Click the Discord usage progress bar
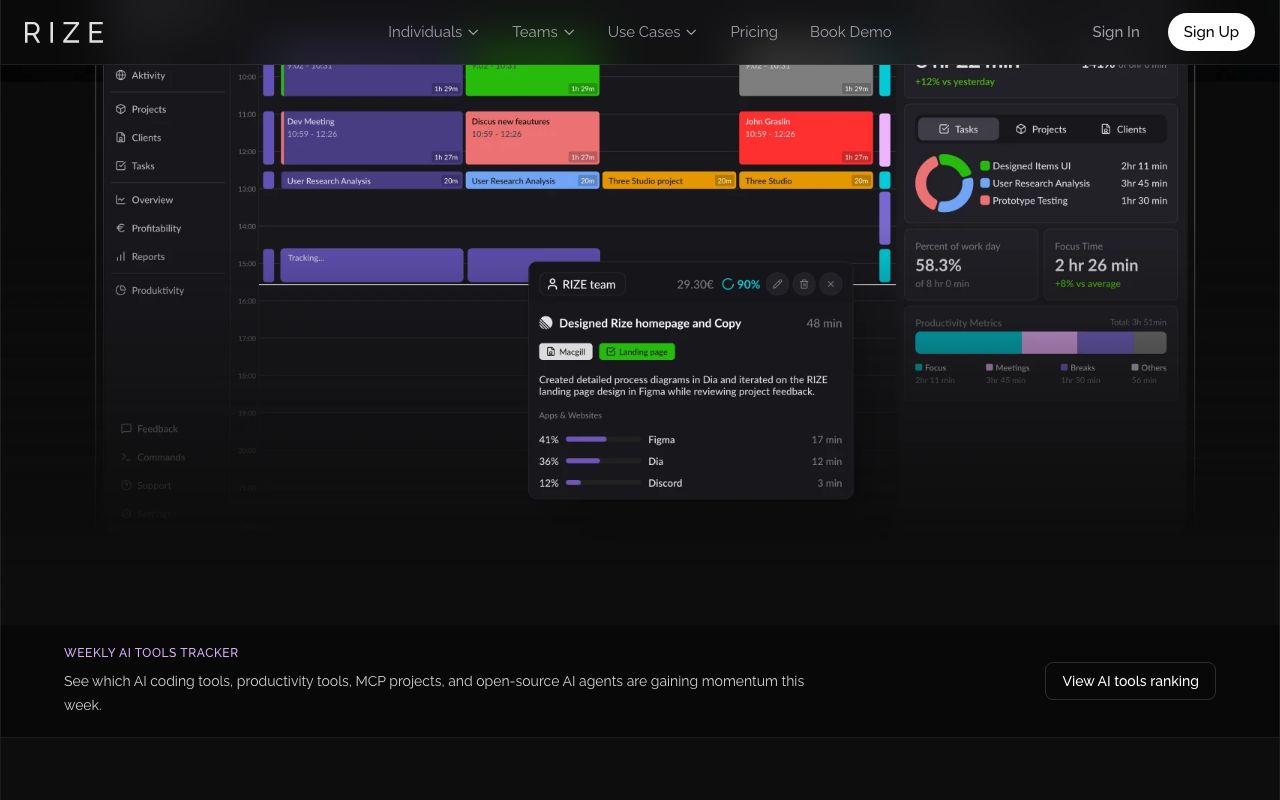Screen dimensions: 1280x800 [x=604, y=483]
